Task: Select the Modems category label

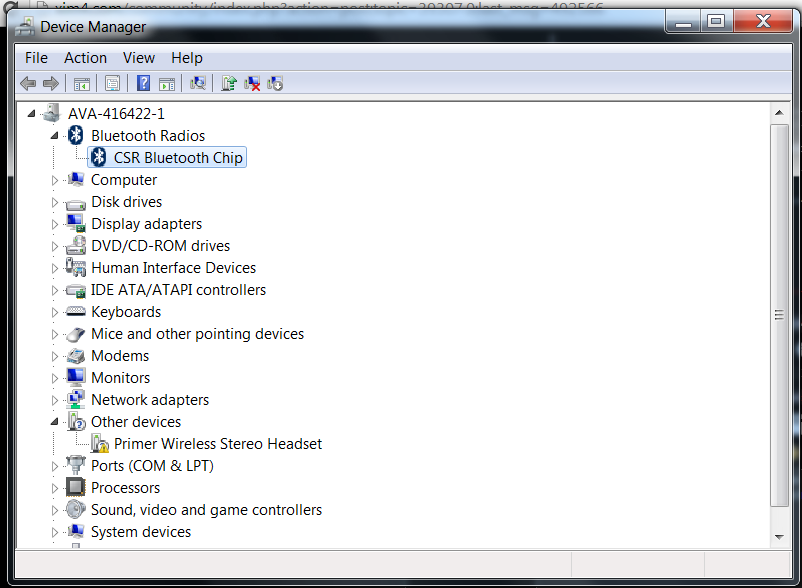Action: pos(120,355)
